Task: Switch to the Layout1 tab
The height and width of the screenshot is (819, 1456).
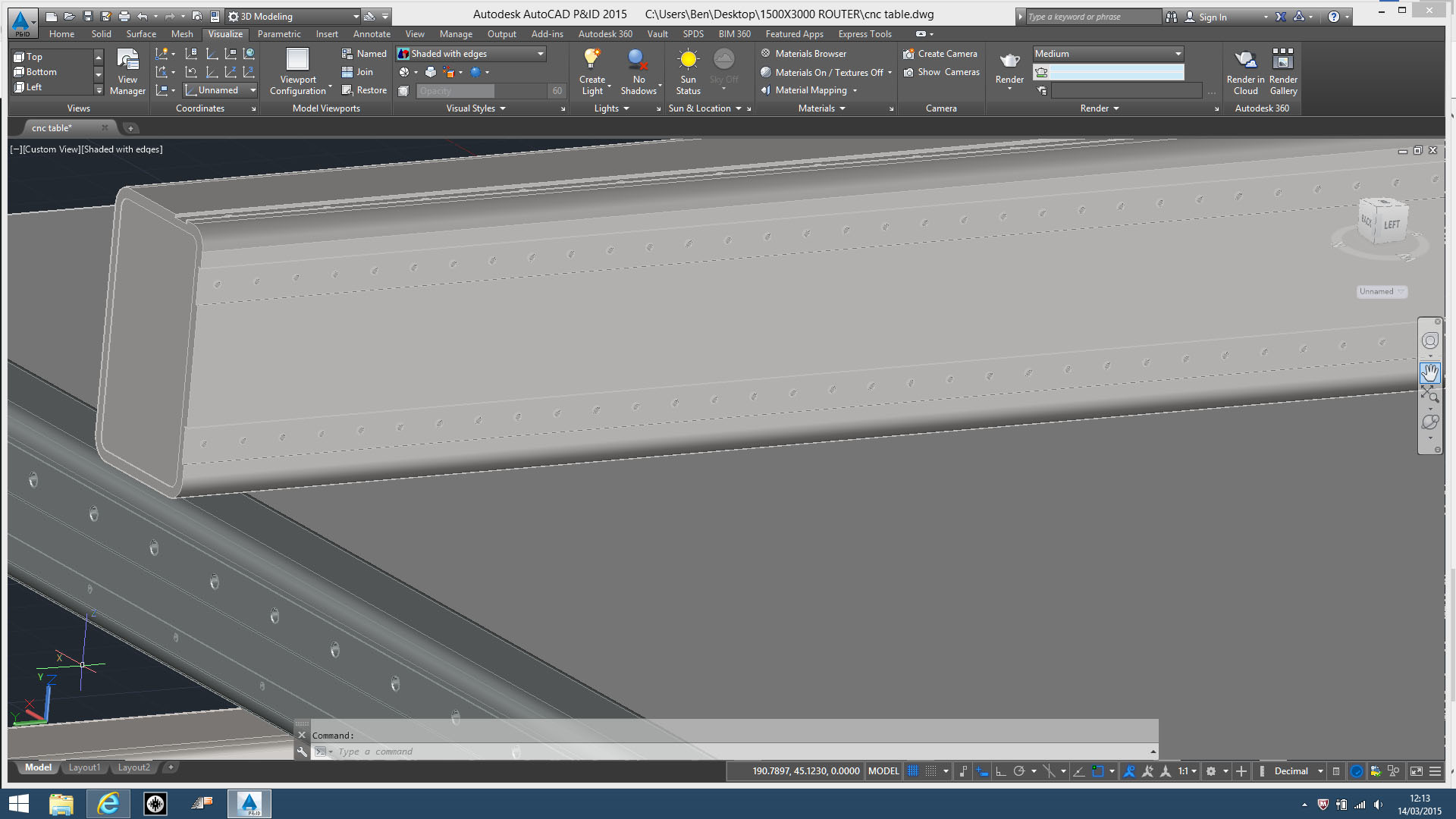Action: [84, 767]
